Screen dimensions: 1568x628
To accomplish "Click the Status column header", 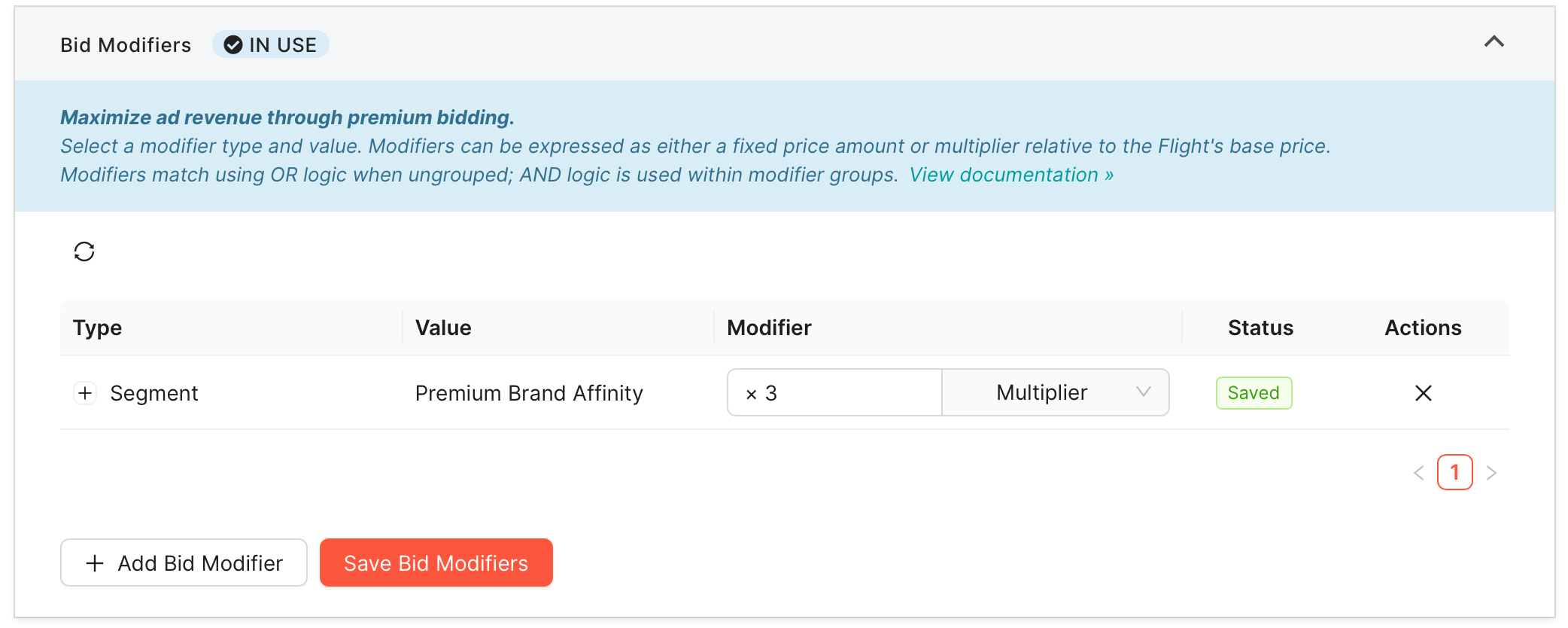I will [1260, 328].
